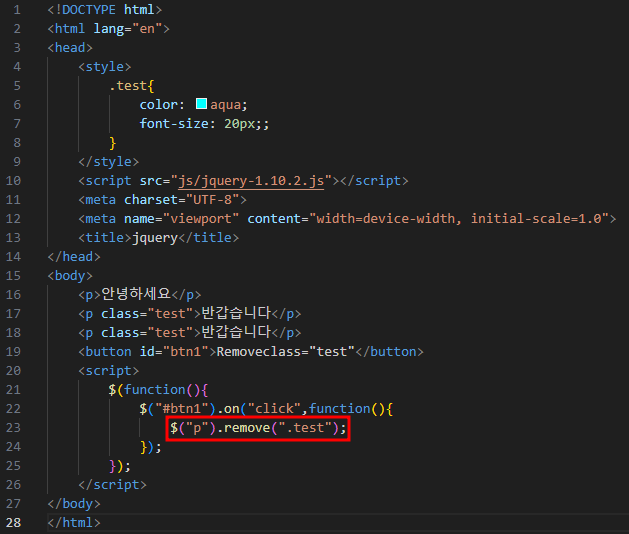Open the js/jquery-1.10.2.js script link
Image resolution: width=629 pixels, height=534 pixels.
(251, 181)
